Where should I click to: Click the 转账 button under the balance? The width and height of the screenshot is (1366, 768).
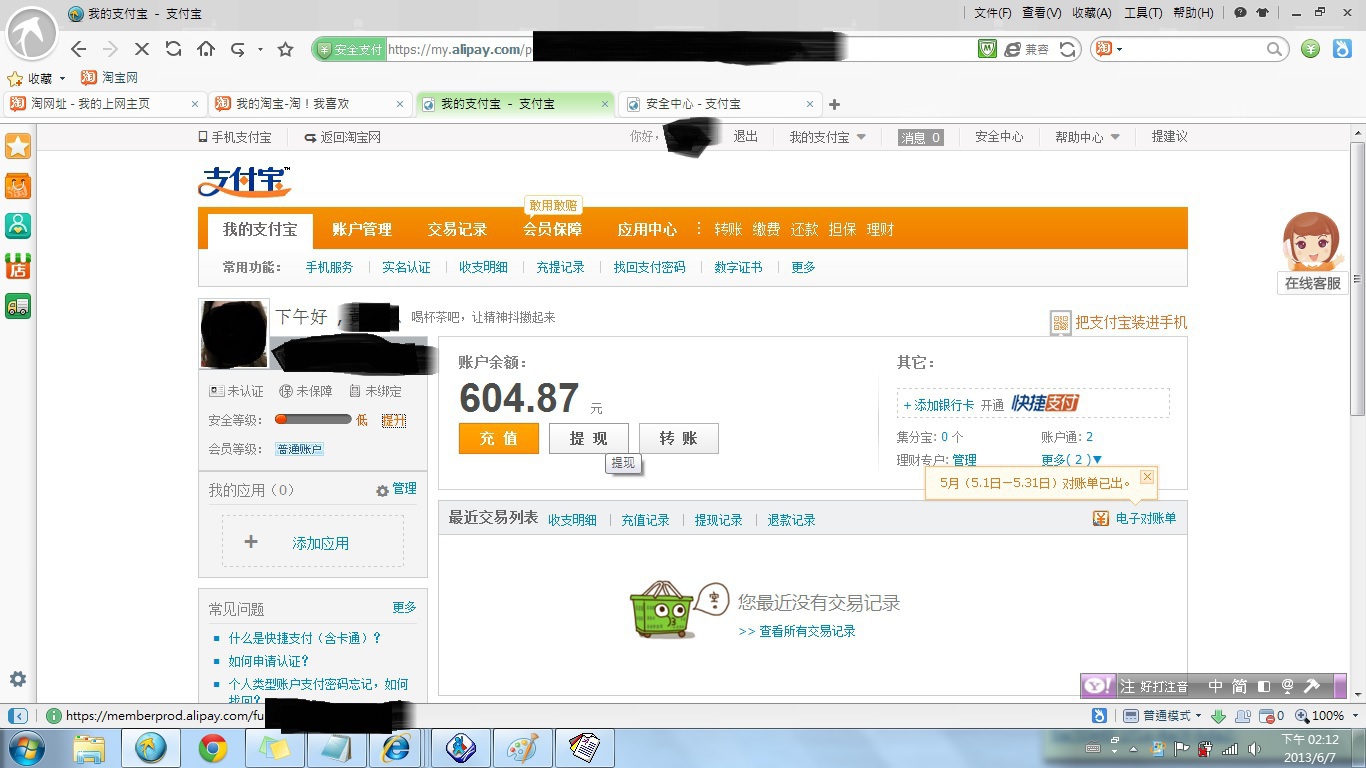[x=679, y=439]
